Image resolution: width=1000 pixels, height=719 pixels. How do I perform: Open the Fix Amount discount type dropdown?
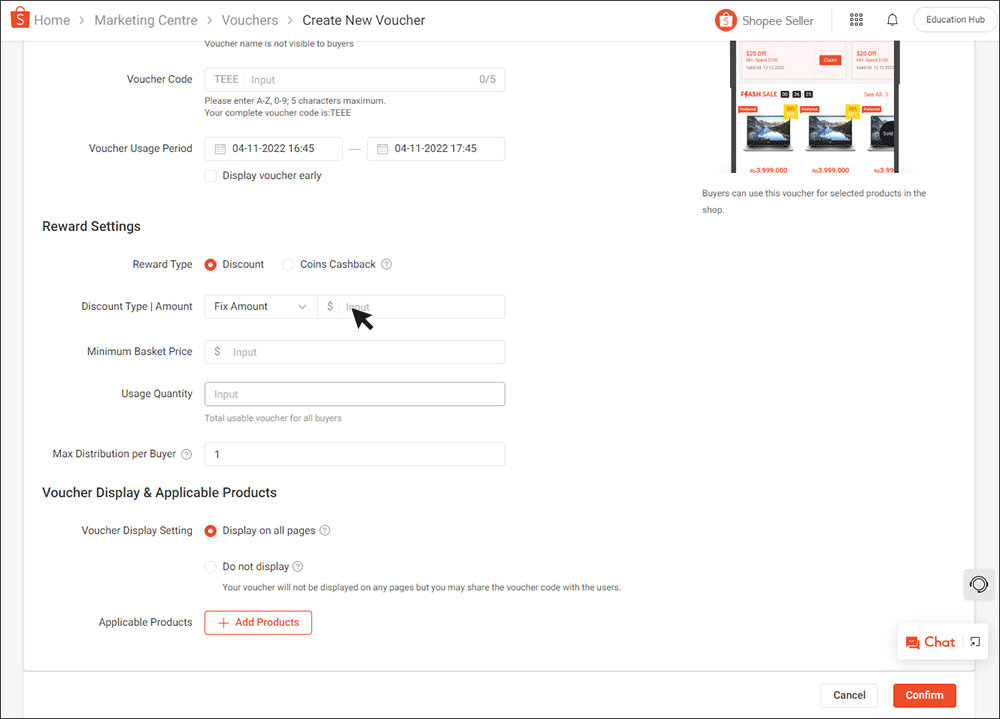pos(260,306)
